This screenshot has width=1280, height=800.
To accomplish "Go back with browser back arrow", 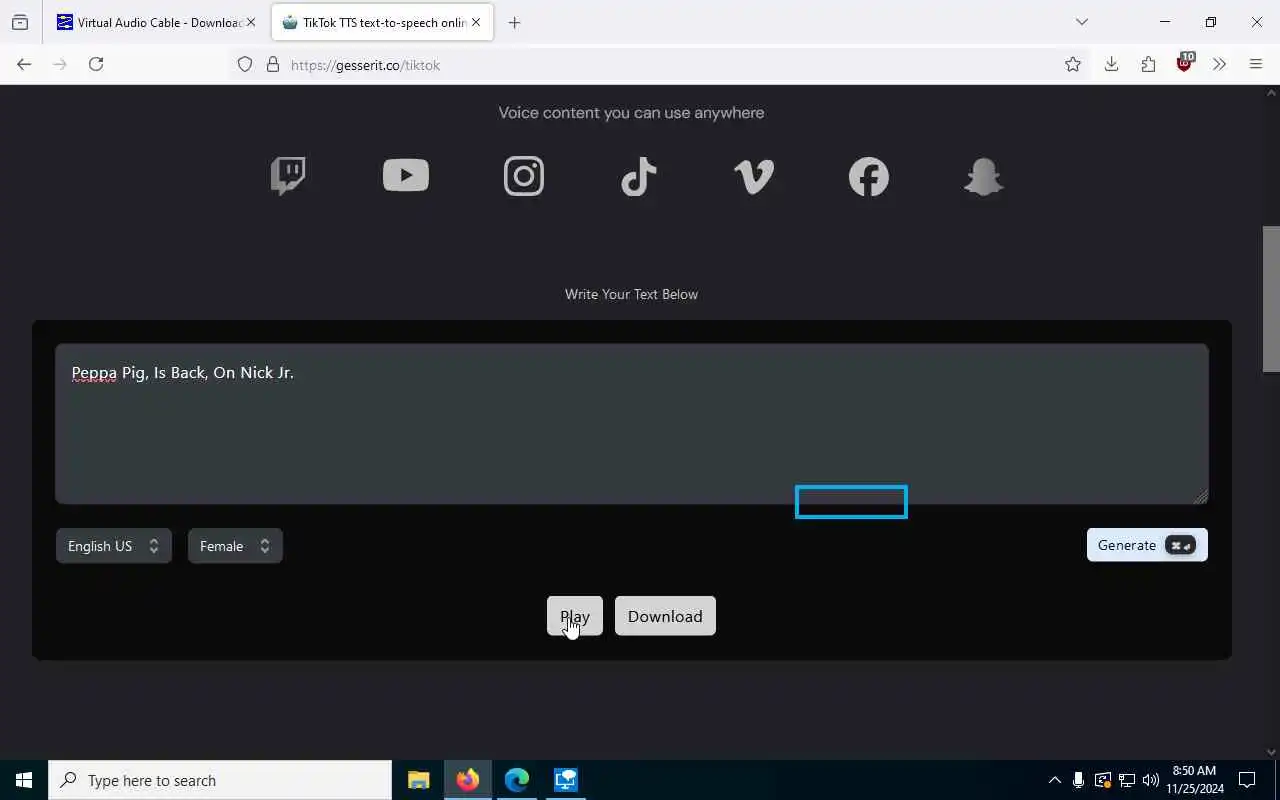I will [24, 64].
